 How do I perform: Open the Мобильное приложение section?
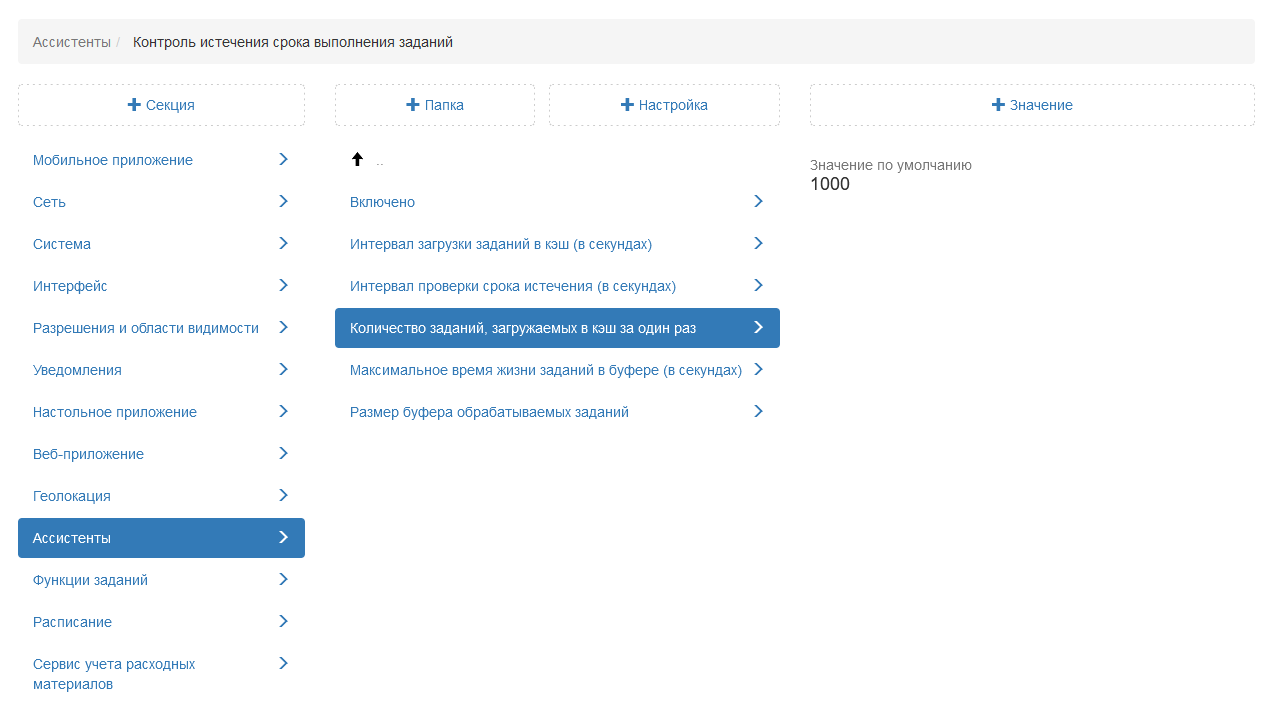point(113,160)
